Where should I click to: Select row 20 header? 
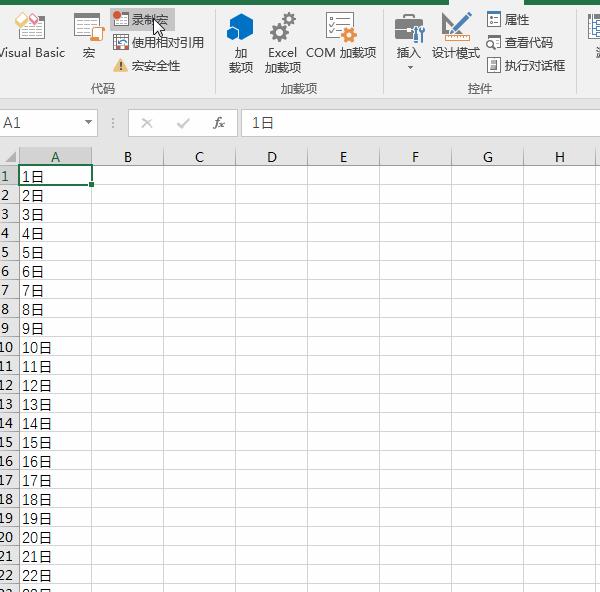tap(8, 537)
